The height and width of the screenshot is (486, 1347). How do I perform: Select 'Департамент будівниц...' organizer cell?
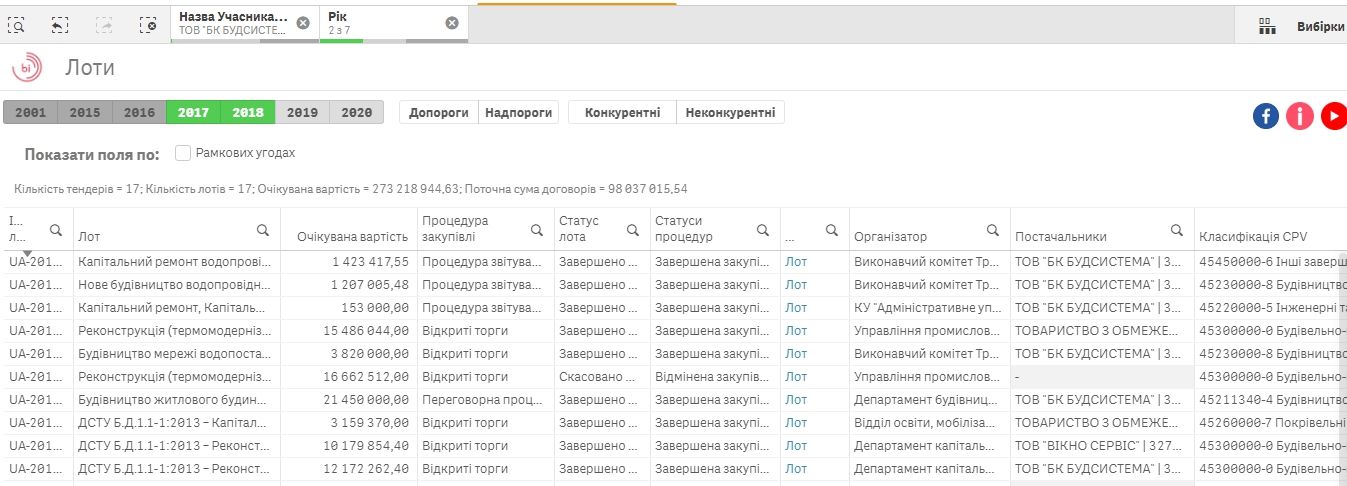(x=929, y=400)
